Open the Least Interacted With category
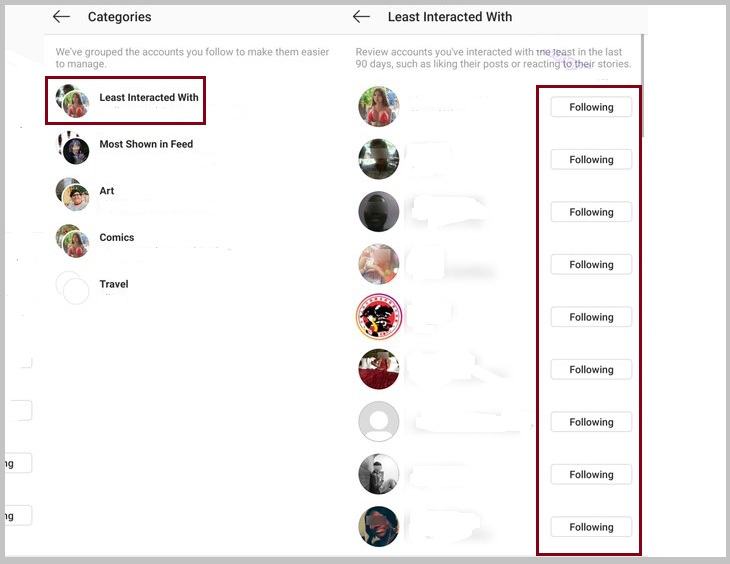The width and height of the screenshot is (730, 564). point(126,101)
